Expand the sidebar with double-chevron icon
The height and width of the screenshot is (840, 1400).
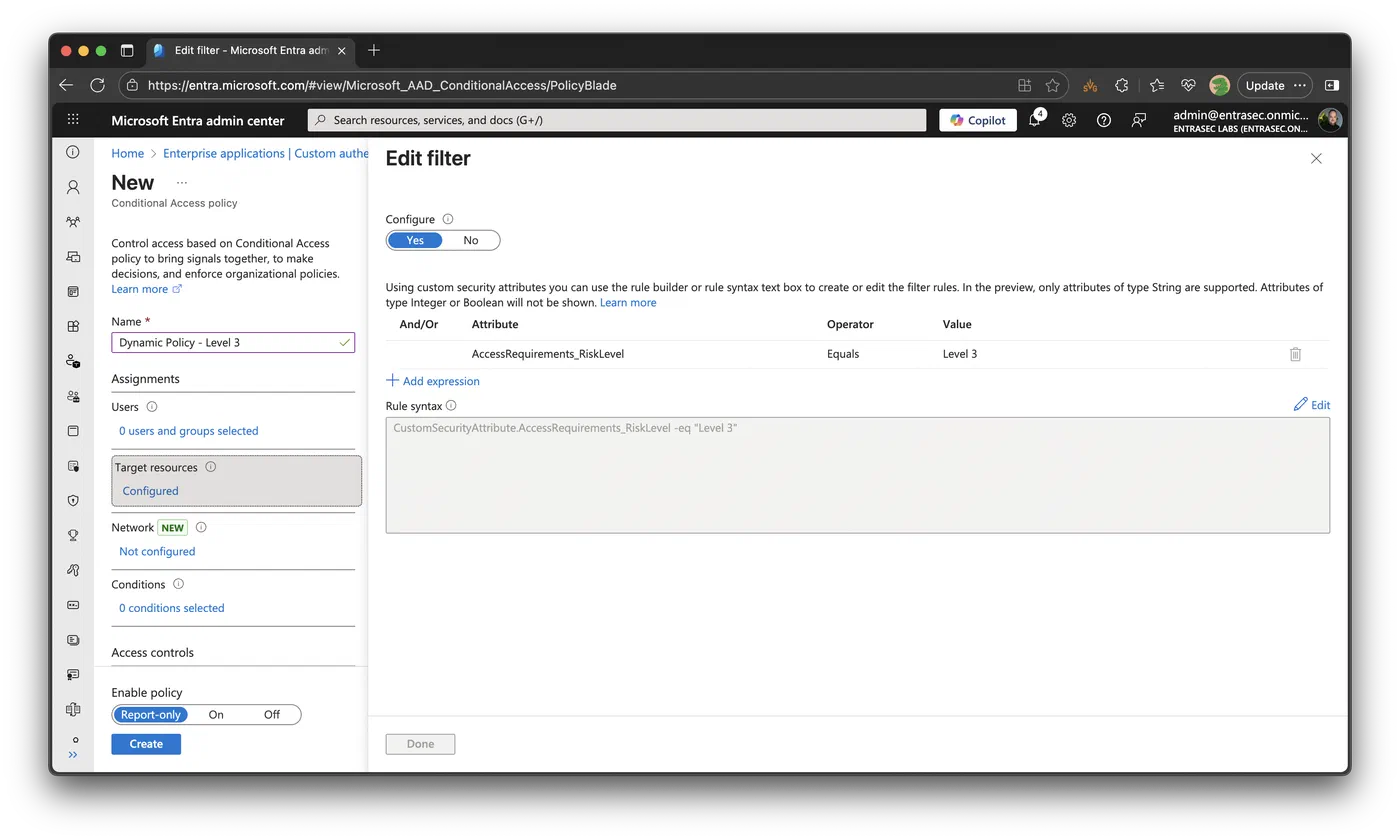click(73, 755)
